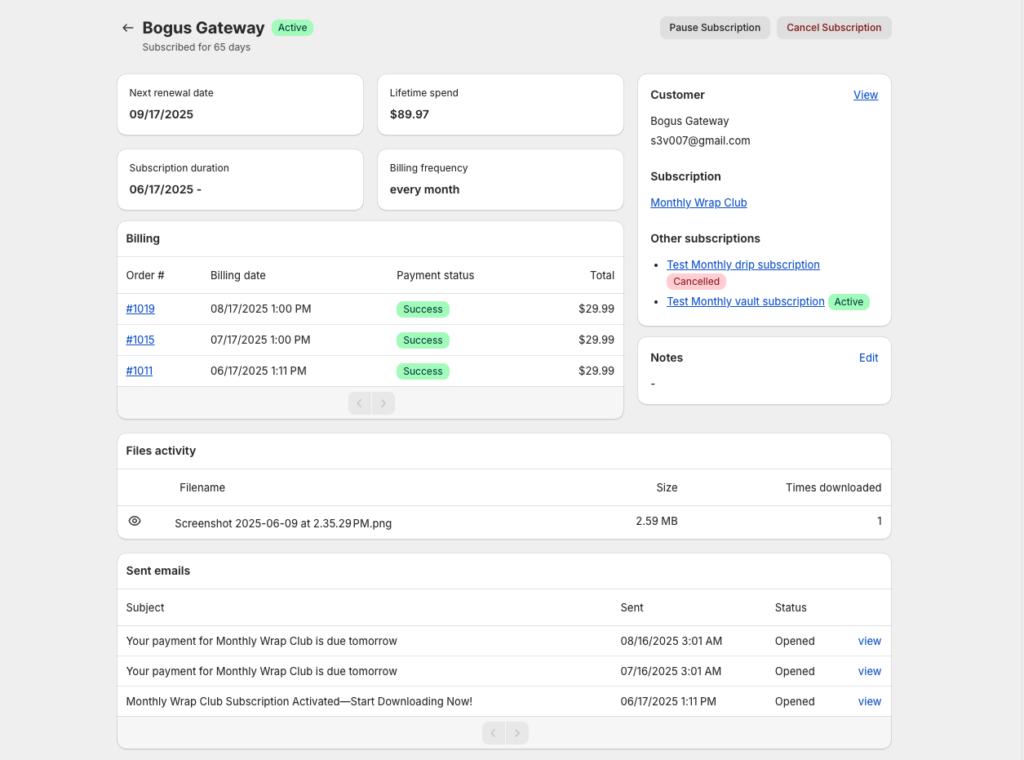View the customer profile link
Image resolution: width=1024 pixels, height=760 pixels.
tap(865, 95)
